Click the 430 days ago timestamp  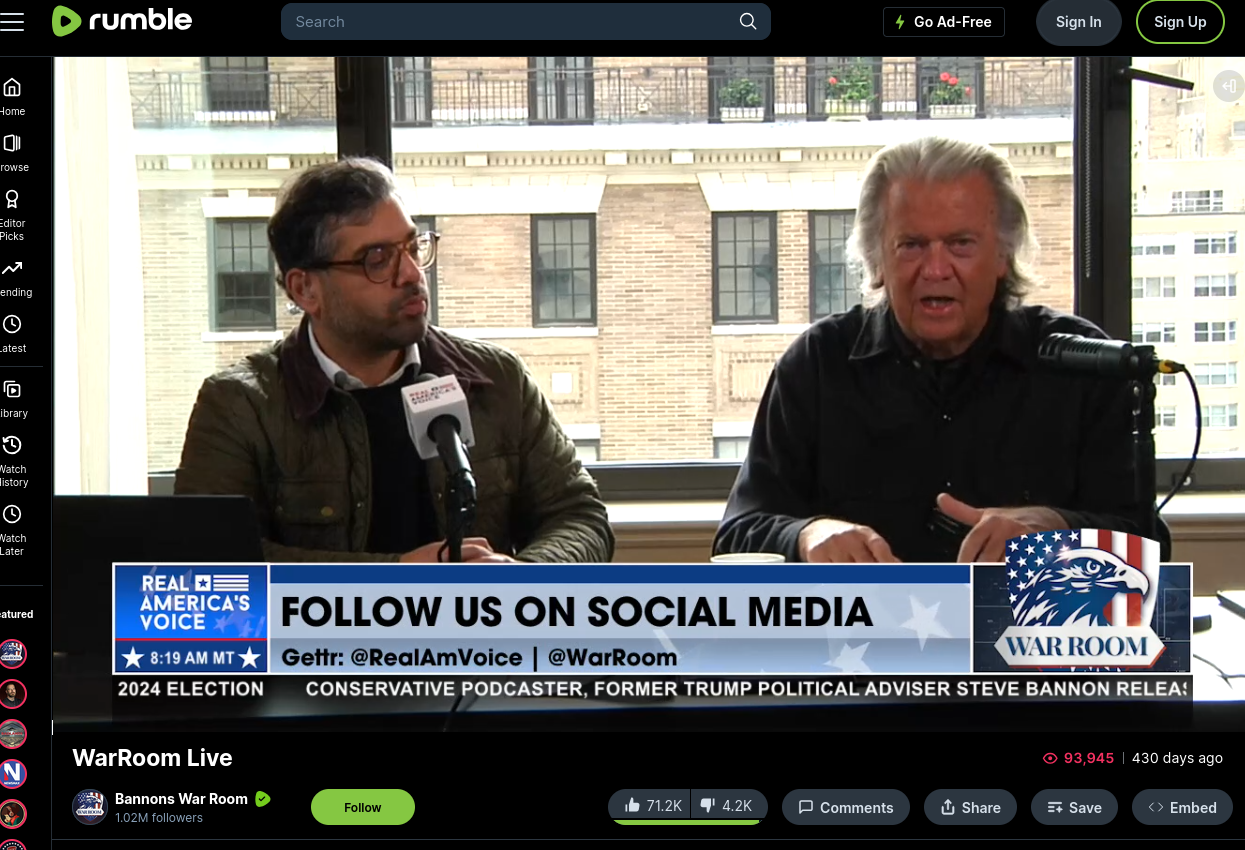pyautogui.click(x=1177, y=758)
